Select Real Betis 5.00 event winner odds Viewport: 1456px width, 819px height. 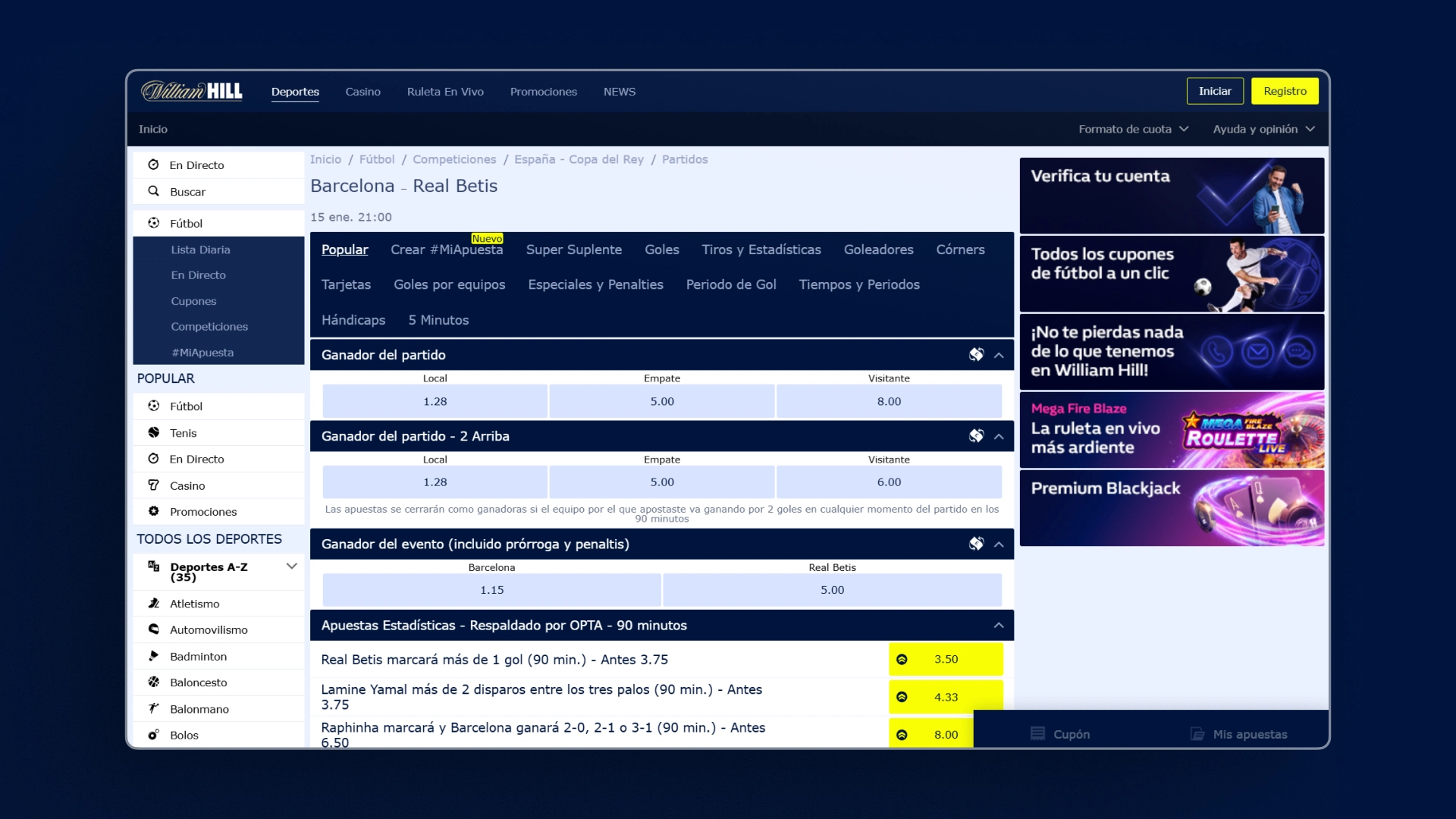point(832,589)
